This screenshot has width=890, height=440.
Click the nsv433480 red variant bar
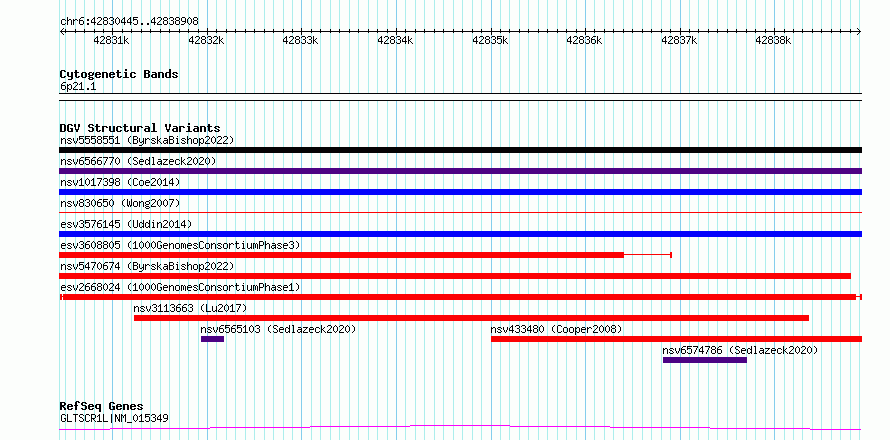pos(677,339)
